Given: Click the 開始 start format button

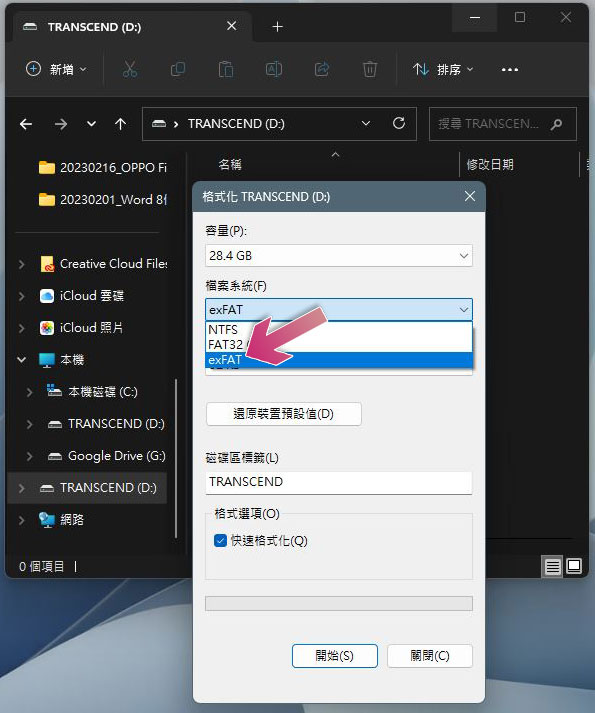Looking at the screenshot, I should click(x=335, y=656).
